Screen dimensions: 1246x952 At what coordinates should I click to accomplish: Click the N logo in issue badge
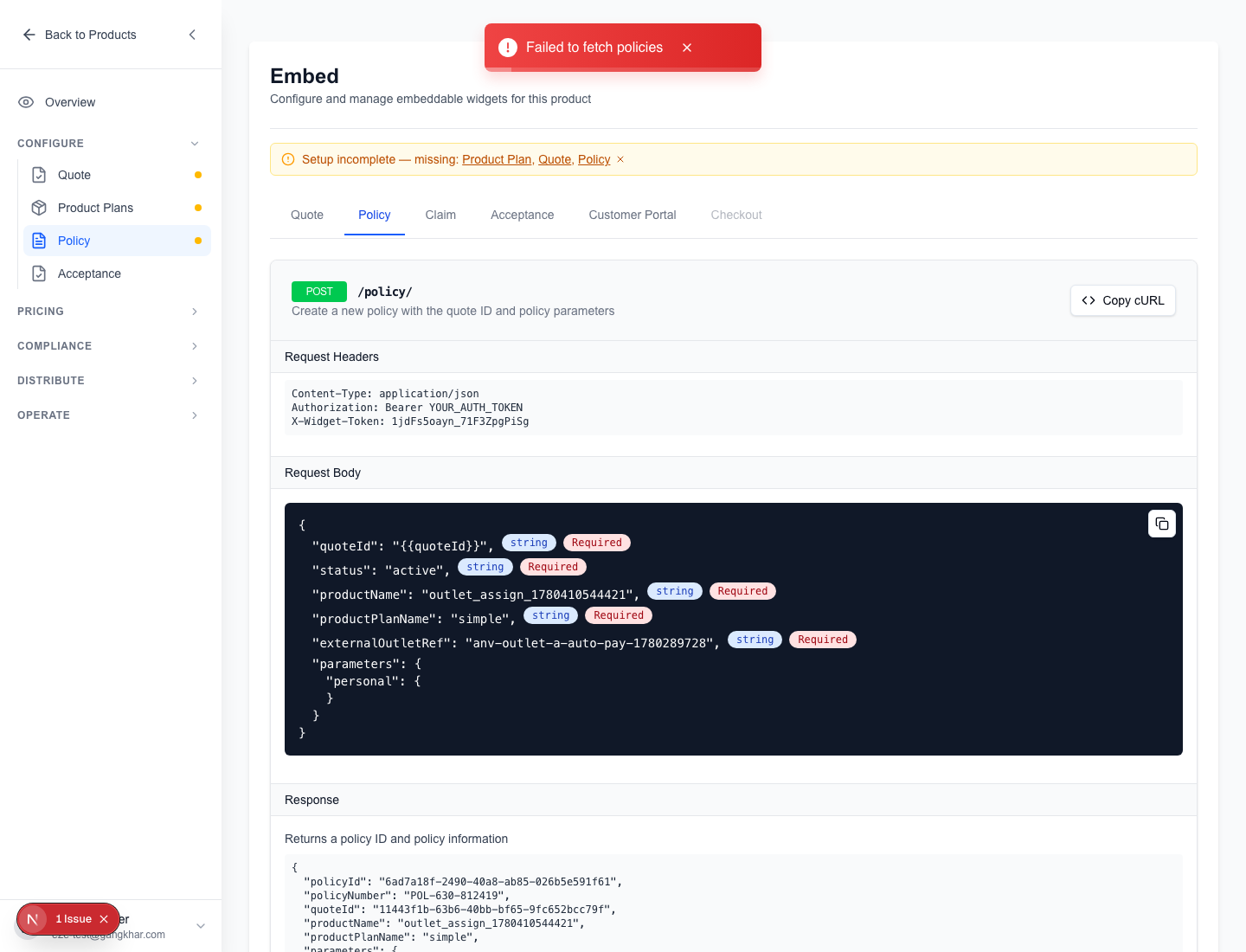click(33, 919)
